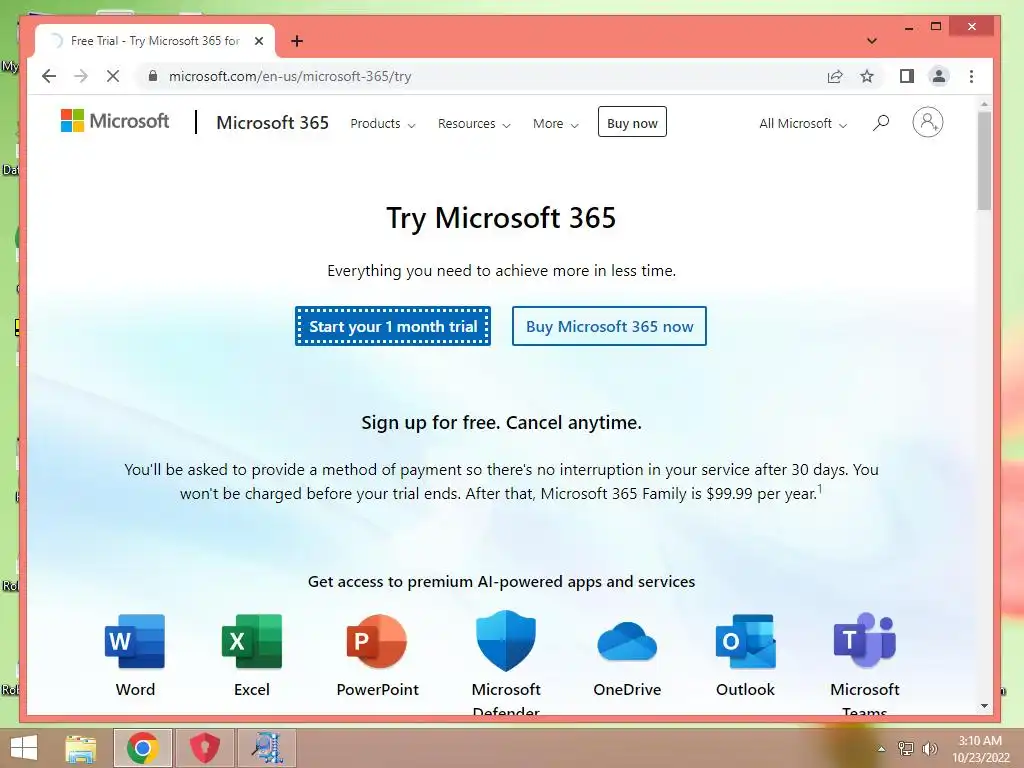Open the site search magnifier icon
Viewport: 1024px width, 768px height.
(881, 123)
